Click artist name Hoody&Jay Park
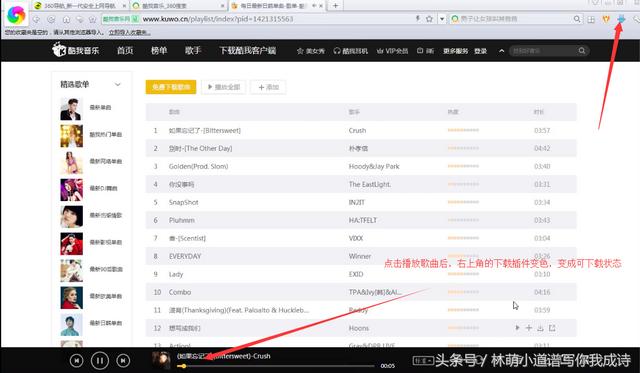The width and height of the screenshot is (640, 373). (374, 167)
